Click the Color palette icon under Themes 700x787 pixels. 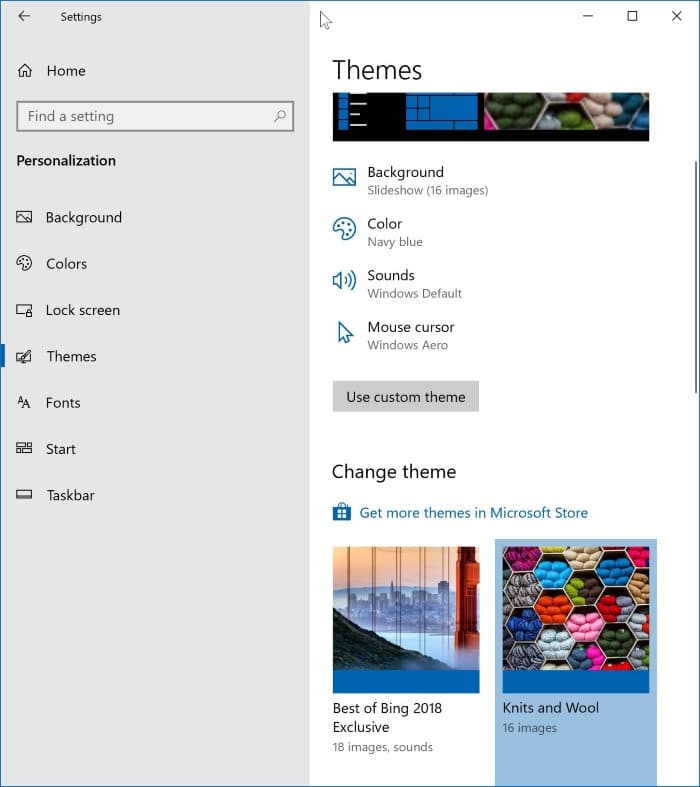pos(344,229)
